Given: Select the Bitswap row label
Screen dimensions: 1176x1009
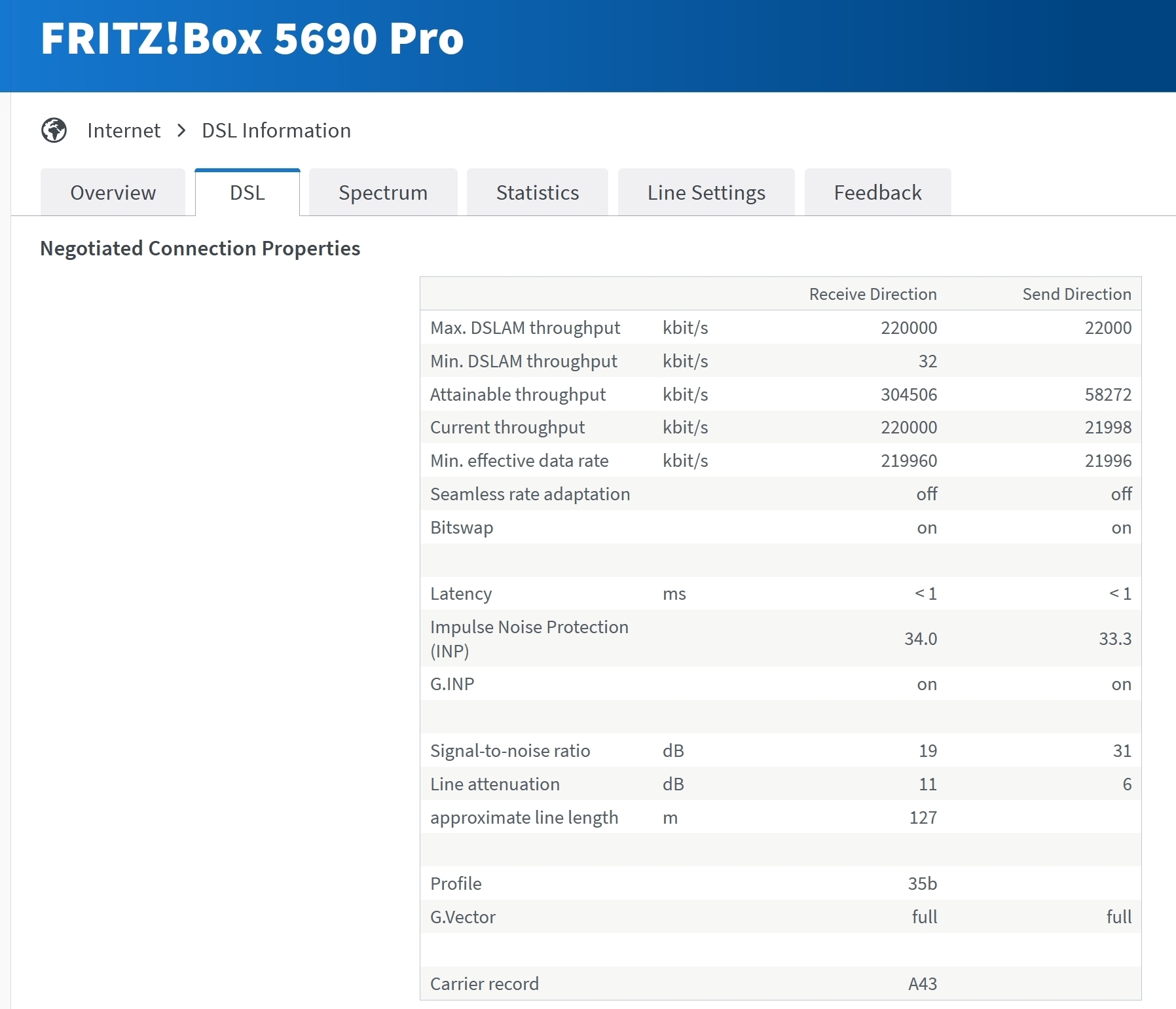Looking at the screenshot, I should coord(462,527).
